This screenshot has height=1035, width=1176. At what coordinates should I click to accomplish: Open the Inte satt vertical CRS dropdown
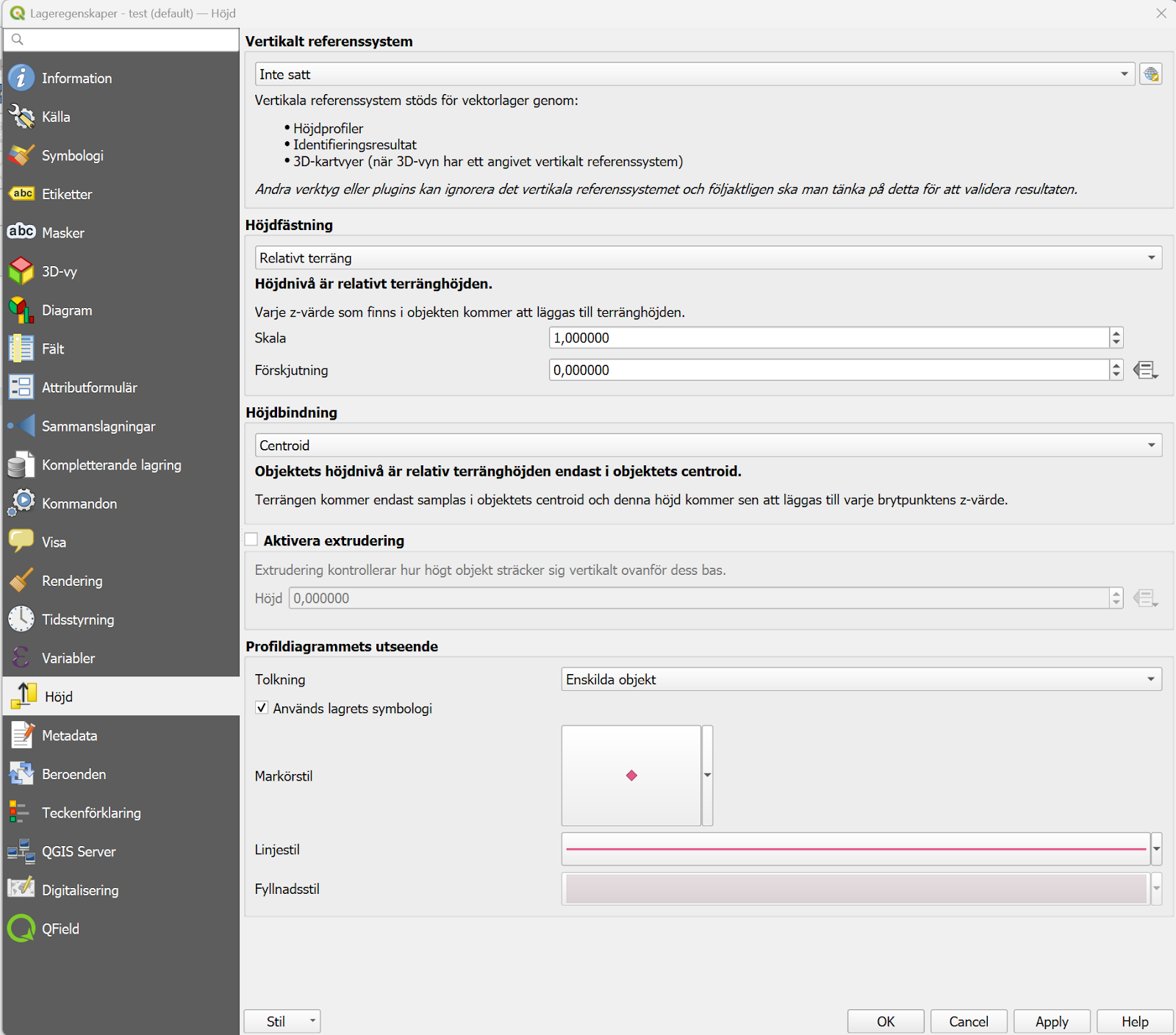695,74
